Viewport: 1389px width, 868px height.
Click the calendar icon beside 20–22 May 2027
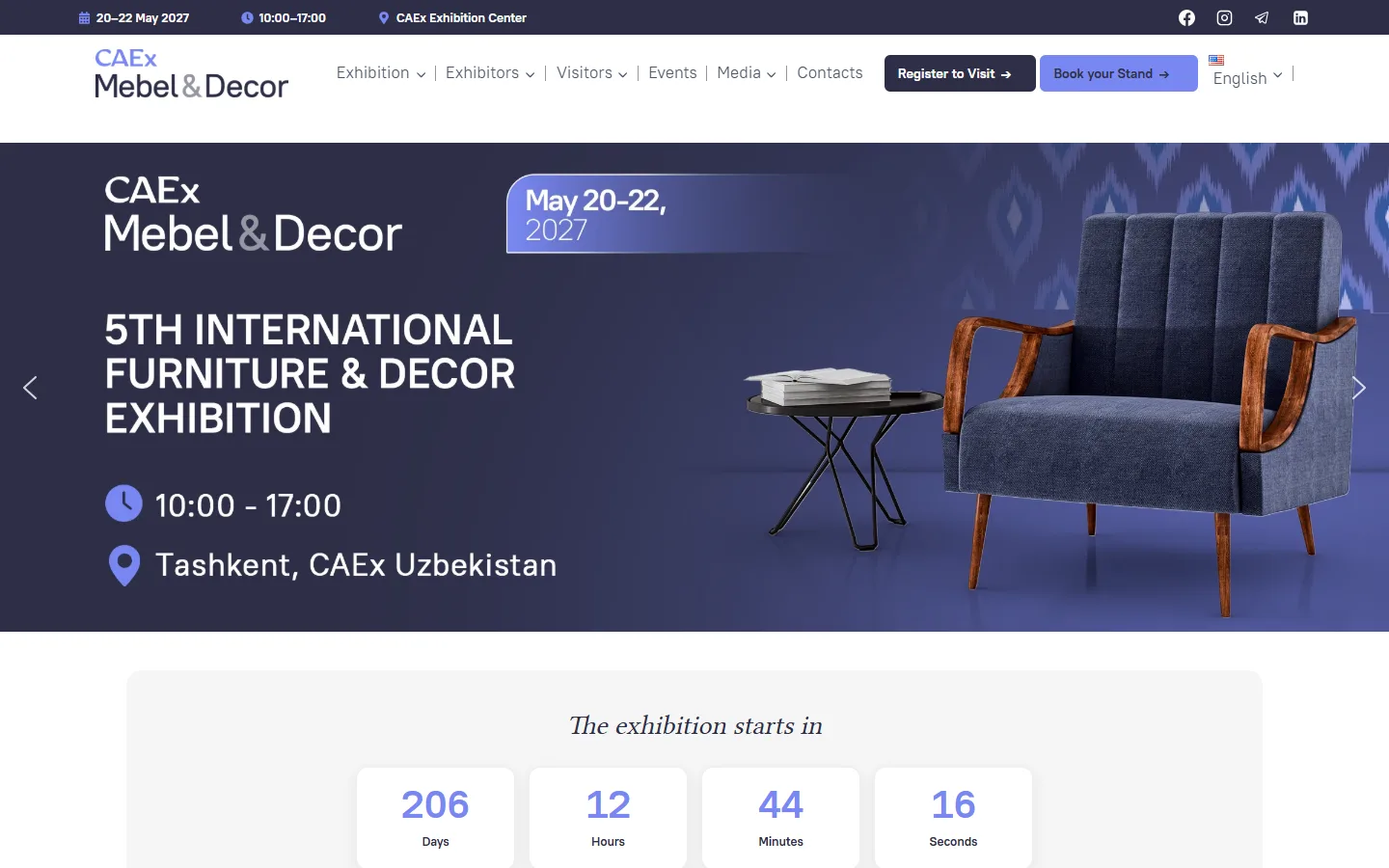point(84,18)
